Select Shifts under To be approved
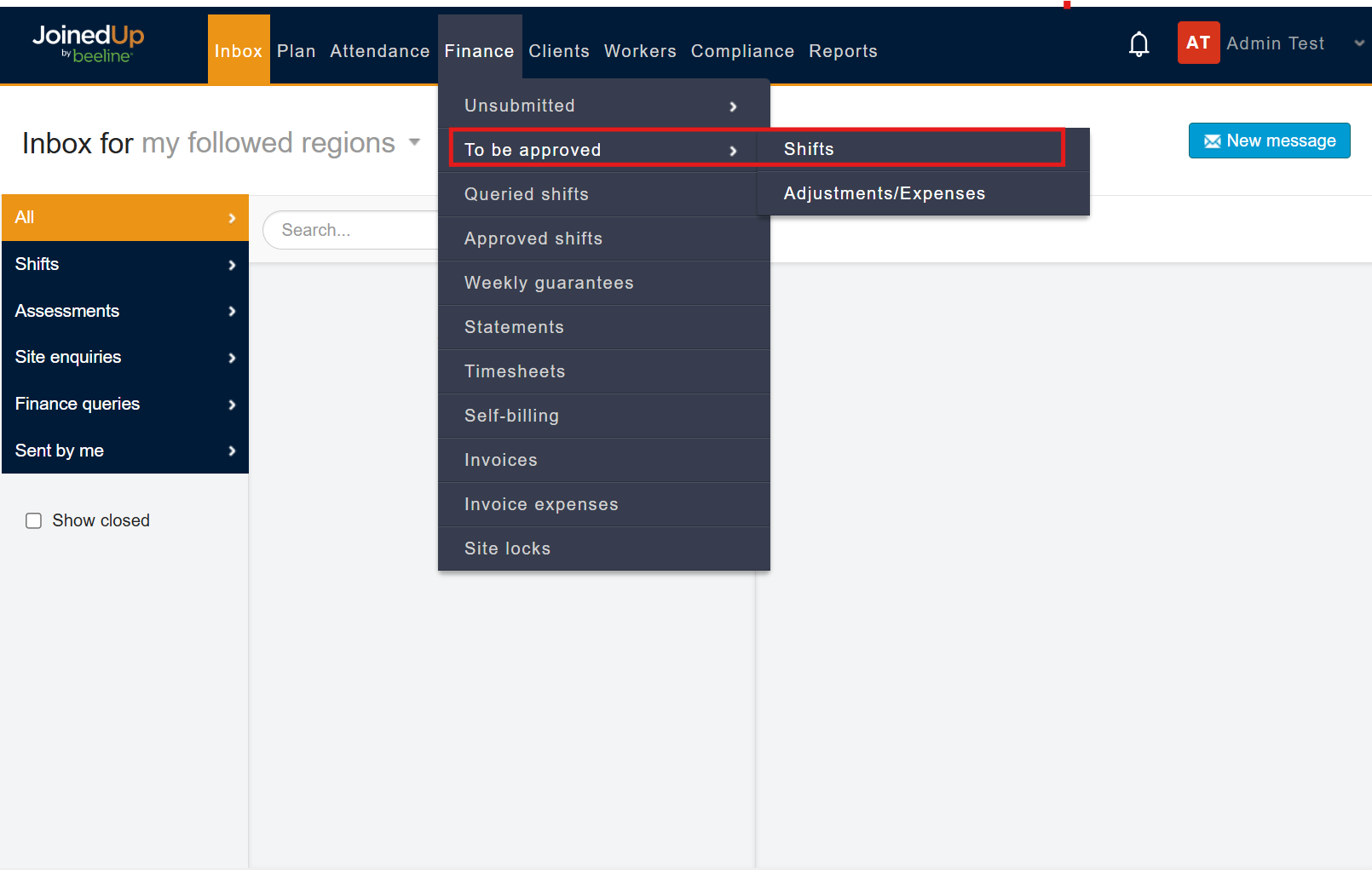Image resolution: width=1372 pixels, height=873 pixels. (923, 149)
